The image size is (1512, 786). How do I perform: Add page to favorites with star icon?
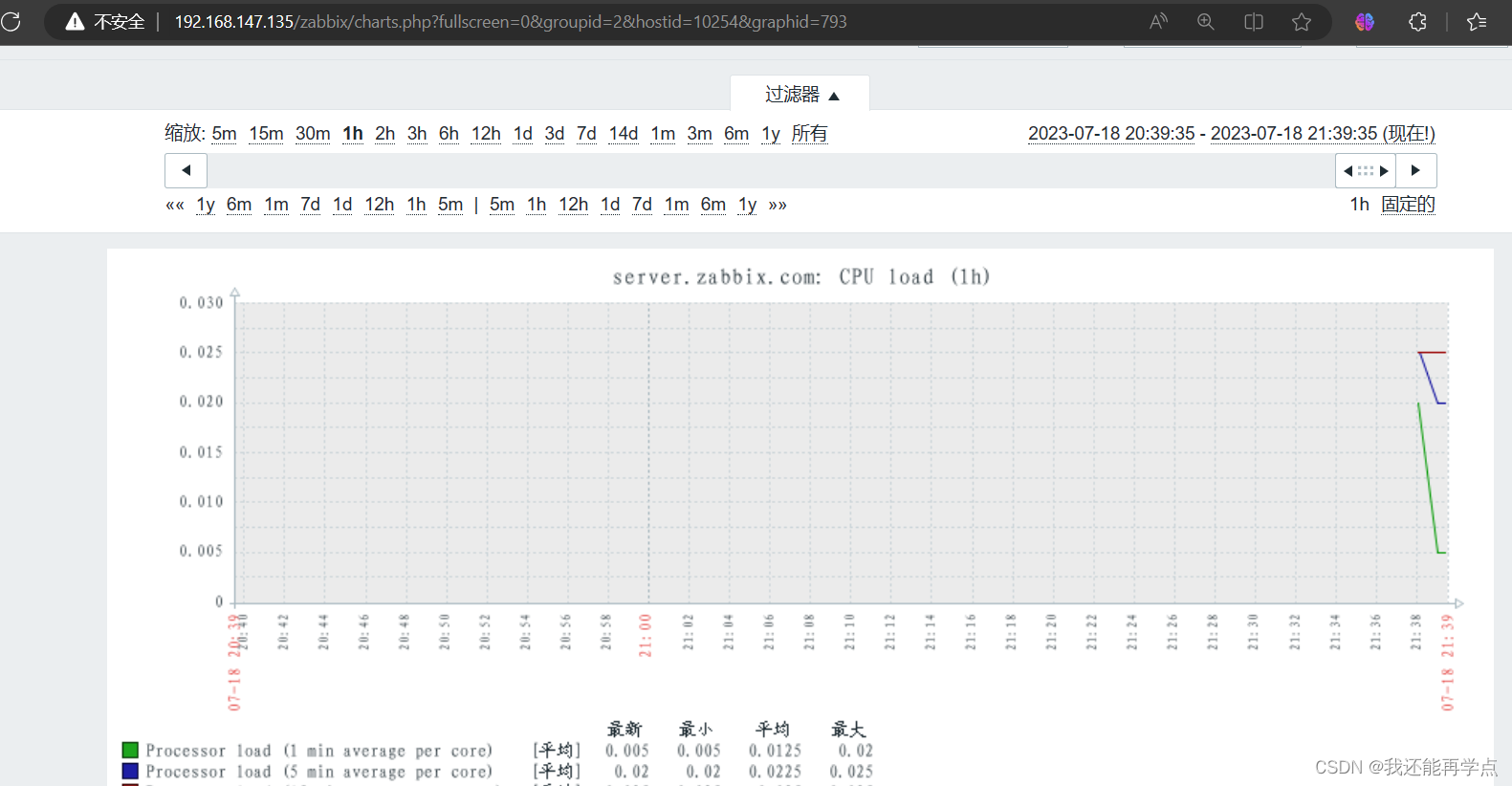pyautogui.click(x=1302, y=21)
